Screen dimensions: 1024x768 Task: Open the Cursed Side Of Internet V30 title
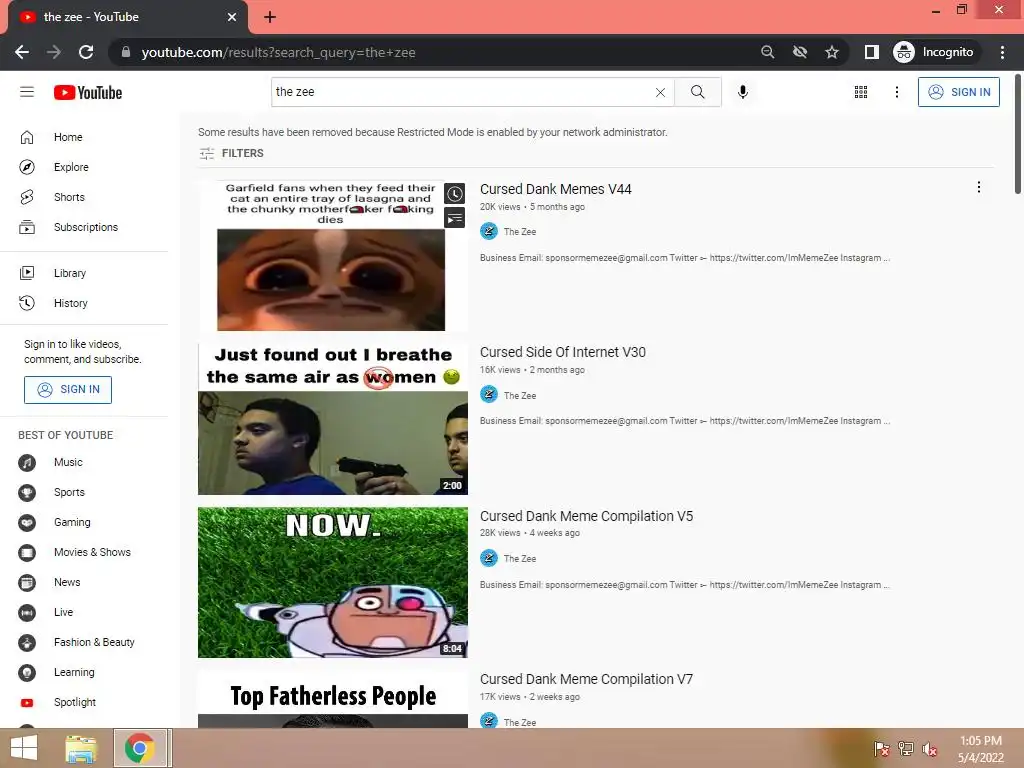coord(563,353)
